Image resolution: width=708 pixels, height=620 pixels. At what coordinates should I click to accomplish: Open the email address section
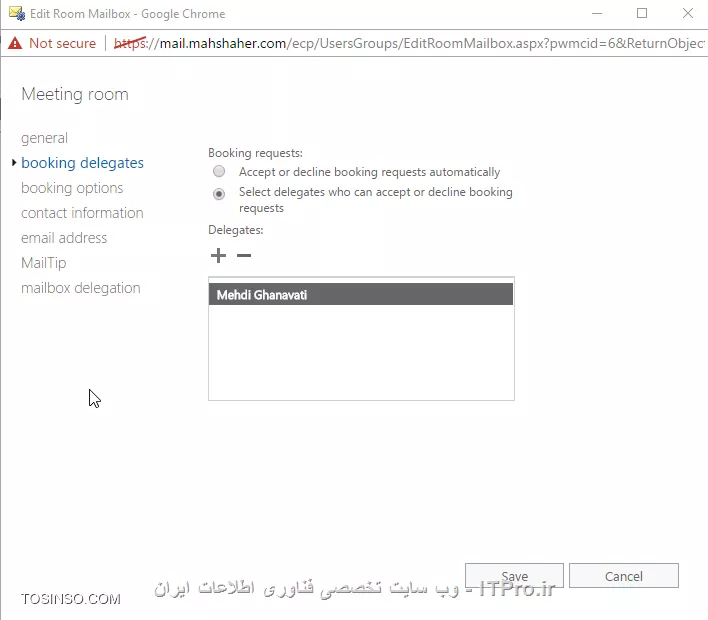64,238
